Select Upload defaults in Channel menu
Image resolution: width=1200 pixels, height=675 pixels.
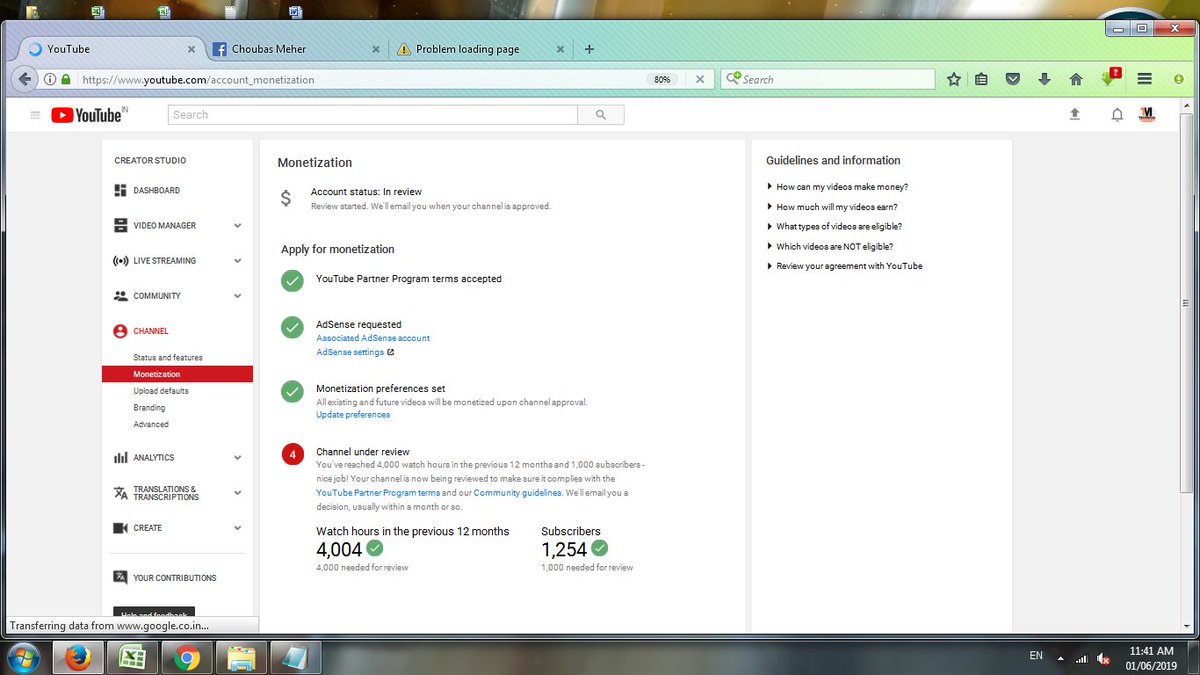pyautogui.click(x=161, y=391)
